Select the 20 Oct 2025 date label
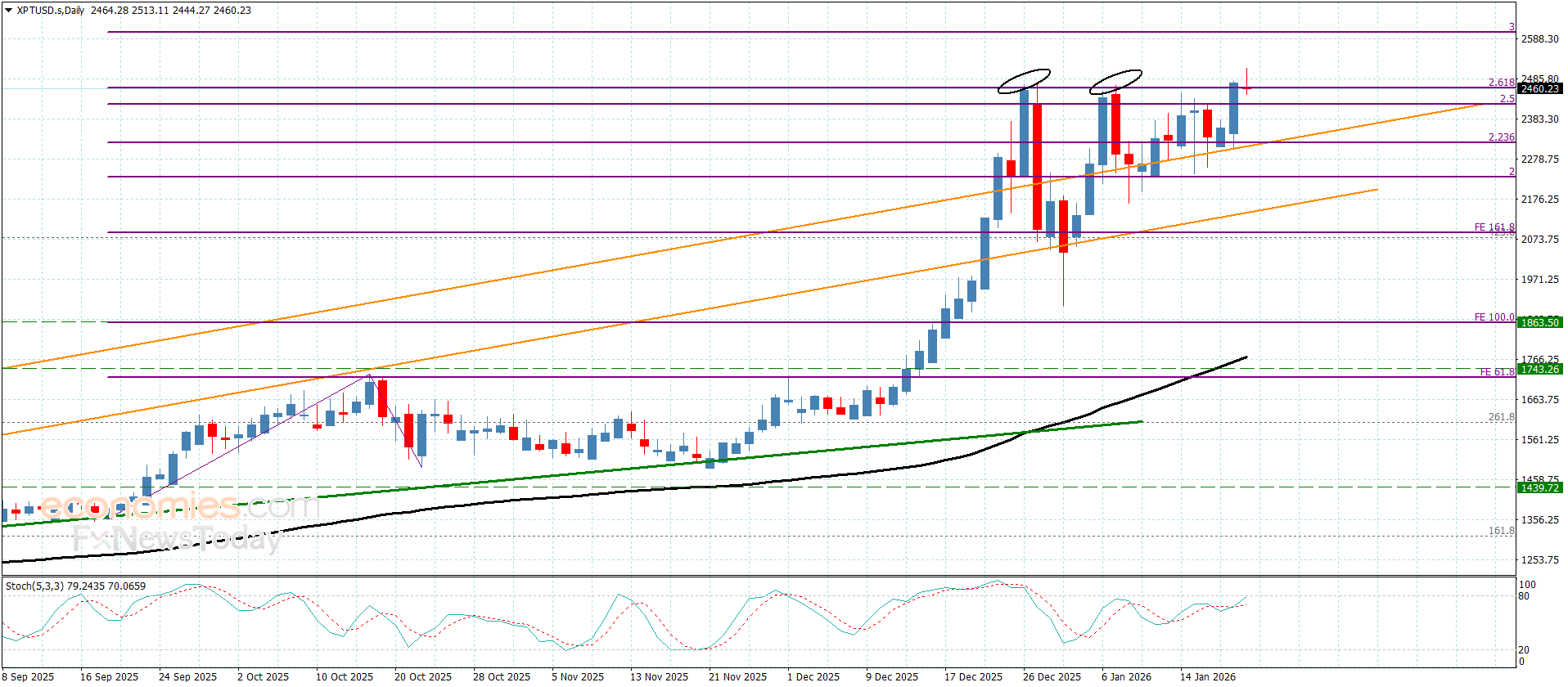 point(423,676)
